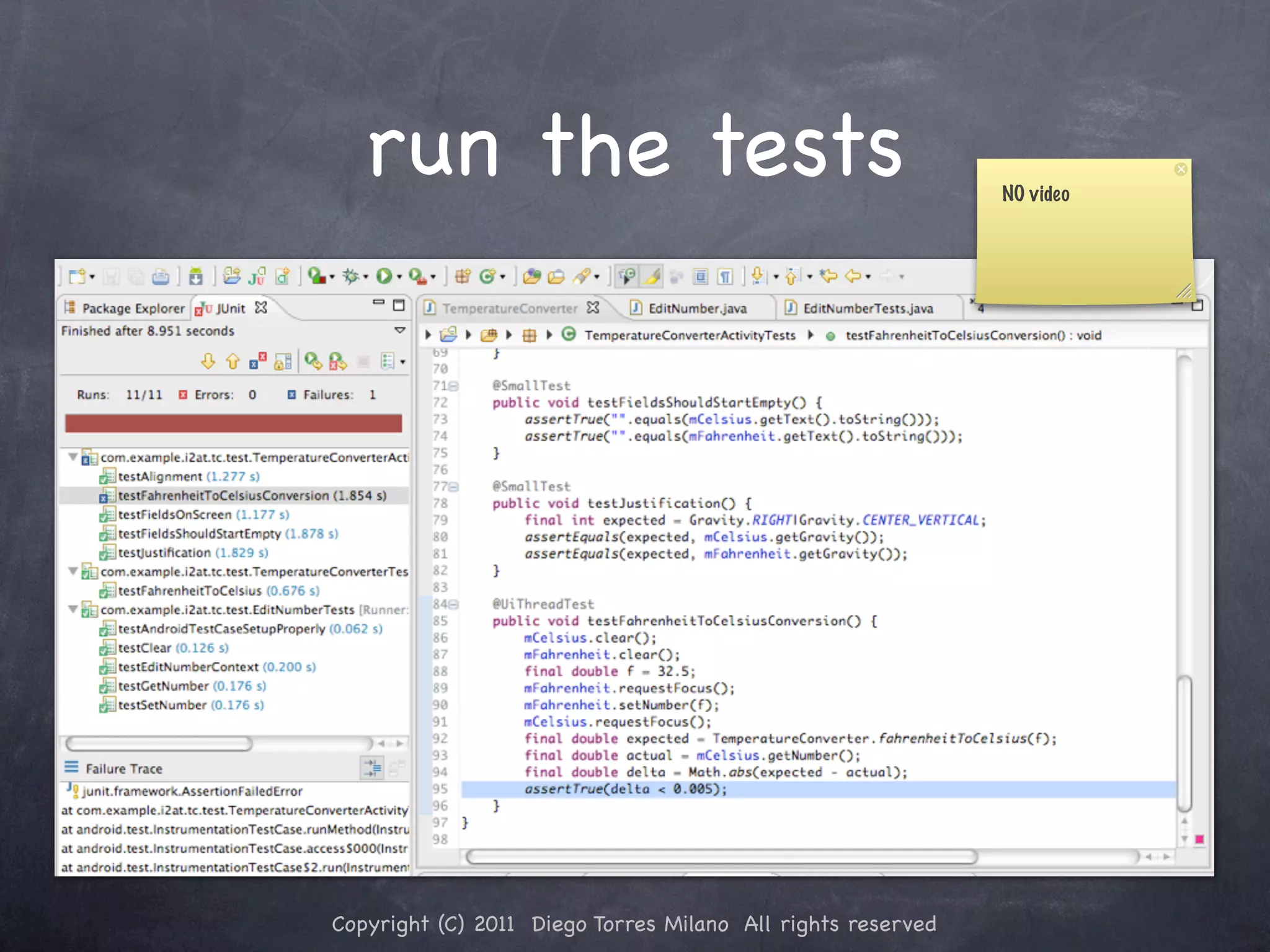Click the Back navigation arrow icon
1270x952 pixels.
(854, 276)
